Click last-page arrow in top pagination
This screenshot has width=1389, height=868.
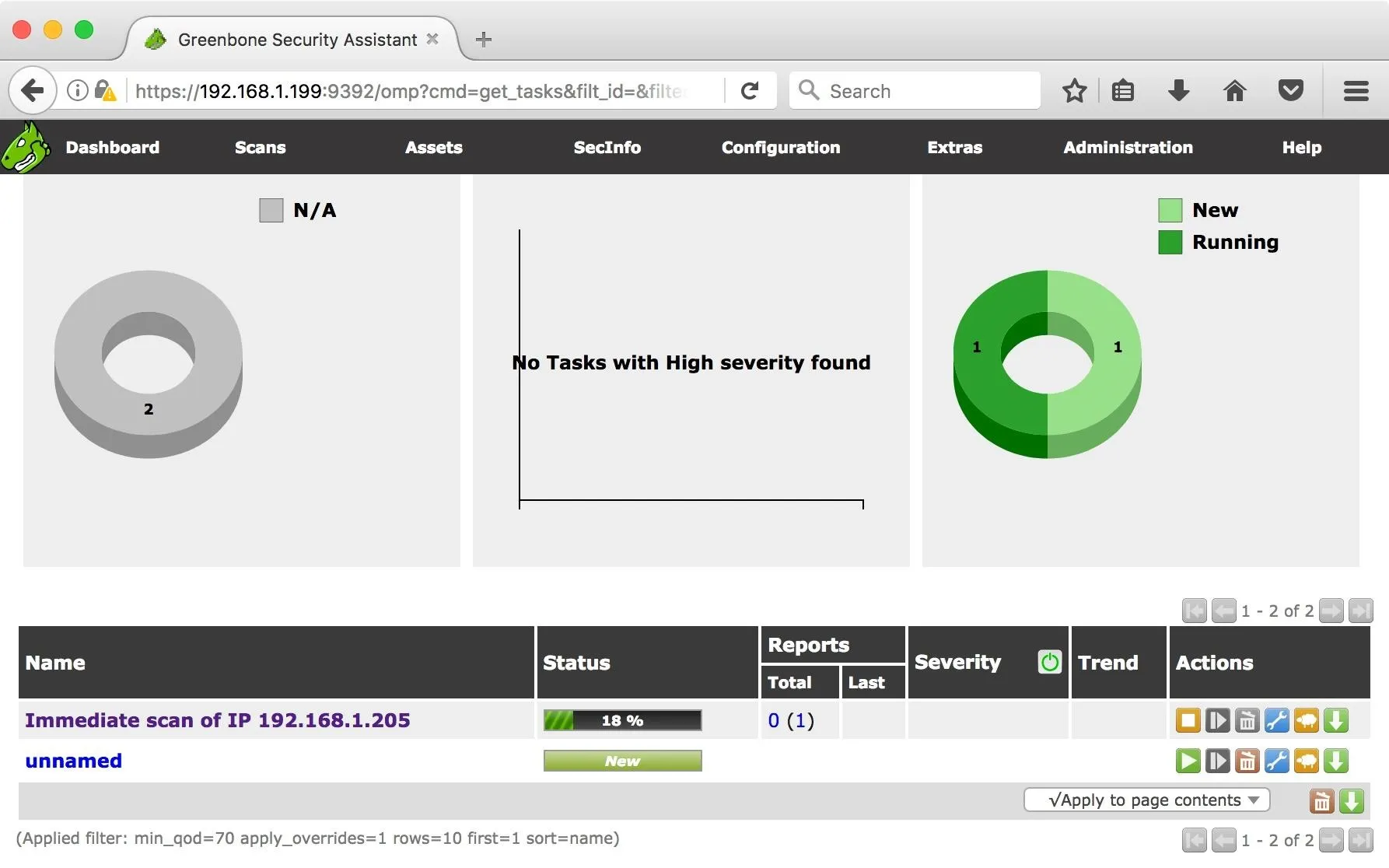click(1360, 611)
